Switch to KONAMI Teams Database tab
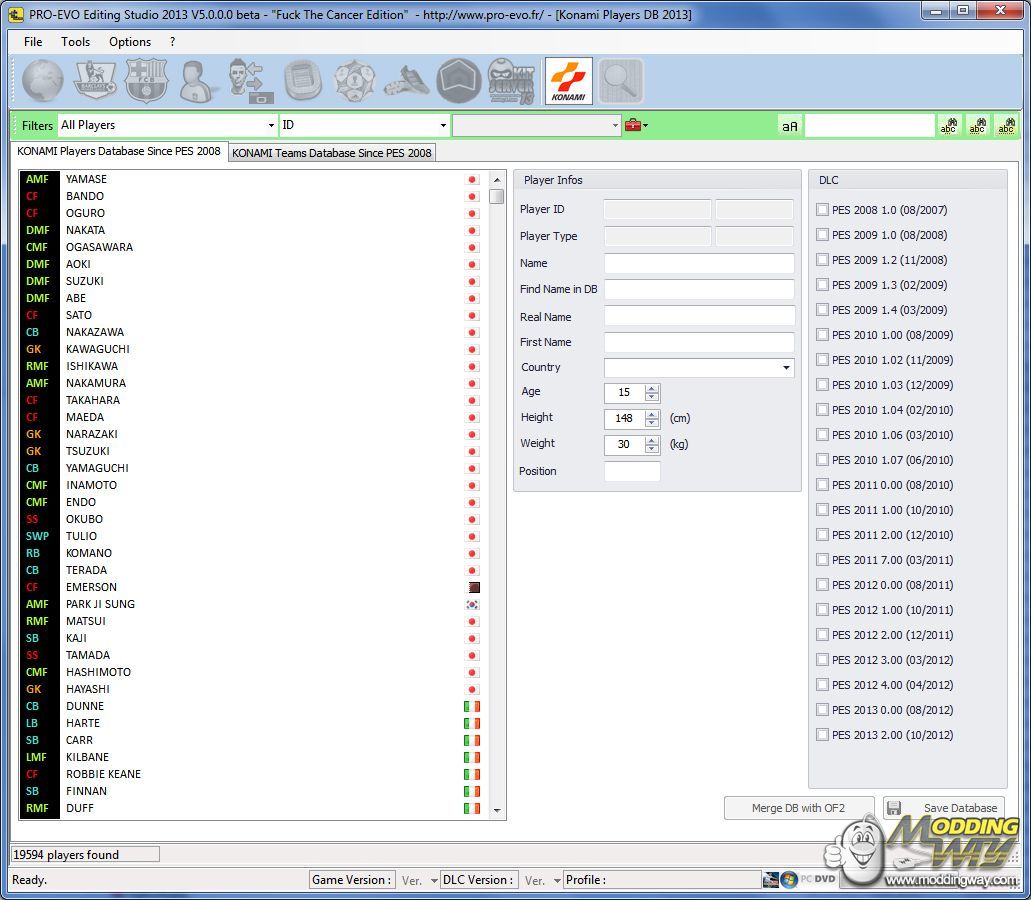The width and height of the screenshot is (1031, 900). pyautogui.click(x=332, y=153)
